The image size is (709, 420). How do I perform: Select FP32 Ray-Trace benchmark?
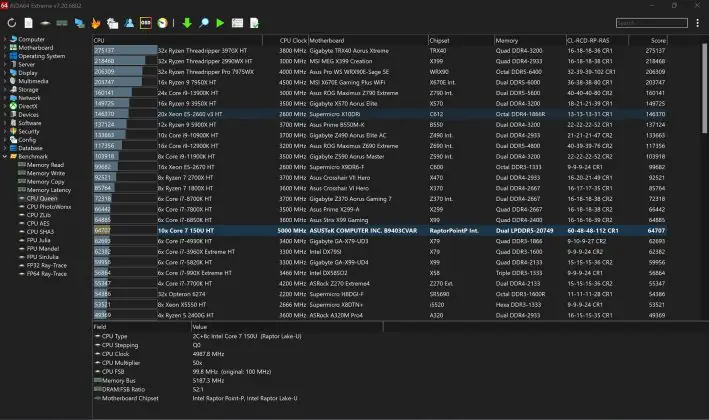pyautogui.click(x=47, y=265)
